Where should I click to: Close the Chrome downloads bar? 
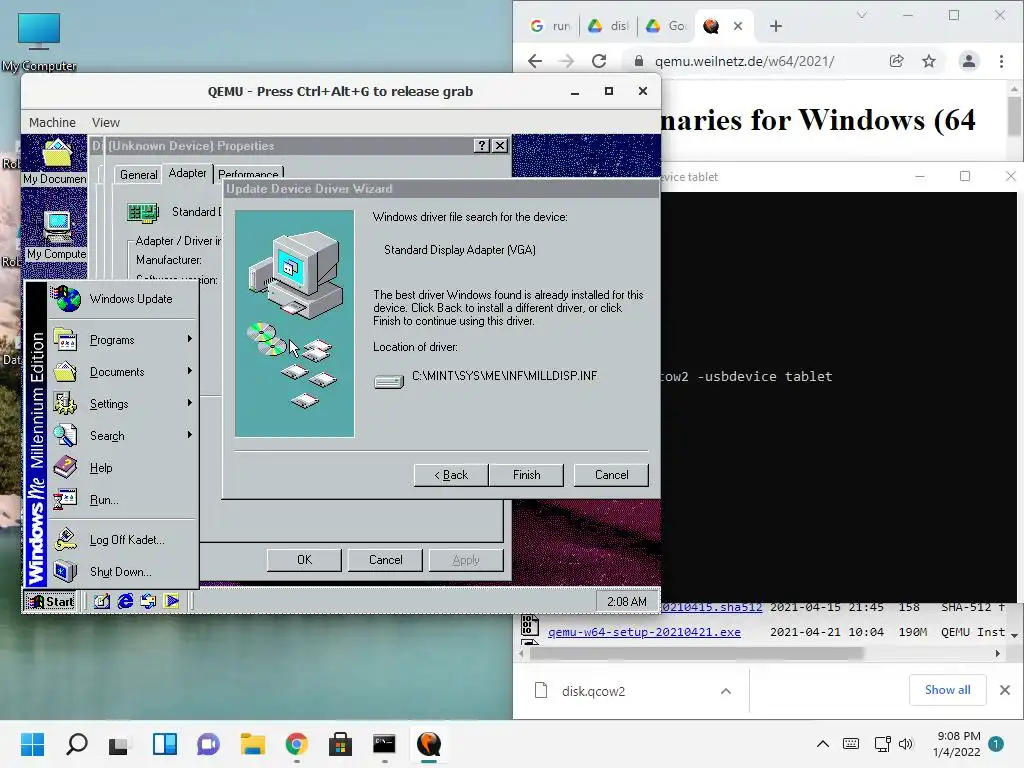point(1005,690)
